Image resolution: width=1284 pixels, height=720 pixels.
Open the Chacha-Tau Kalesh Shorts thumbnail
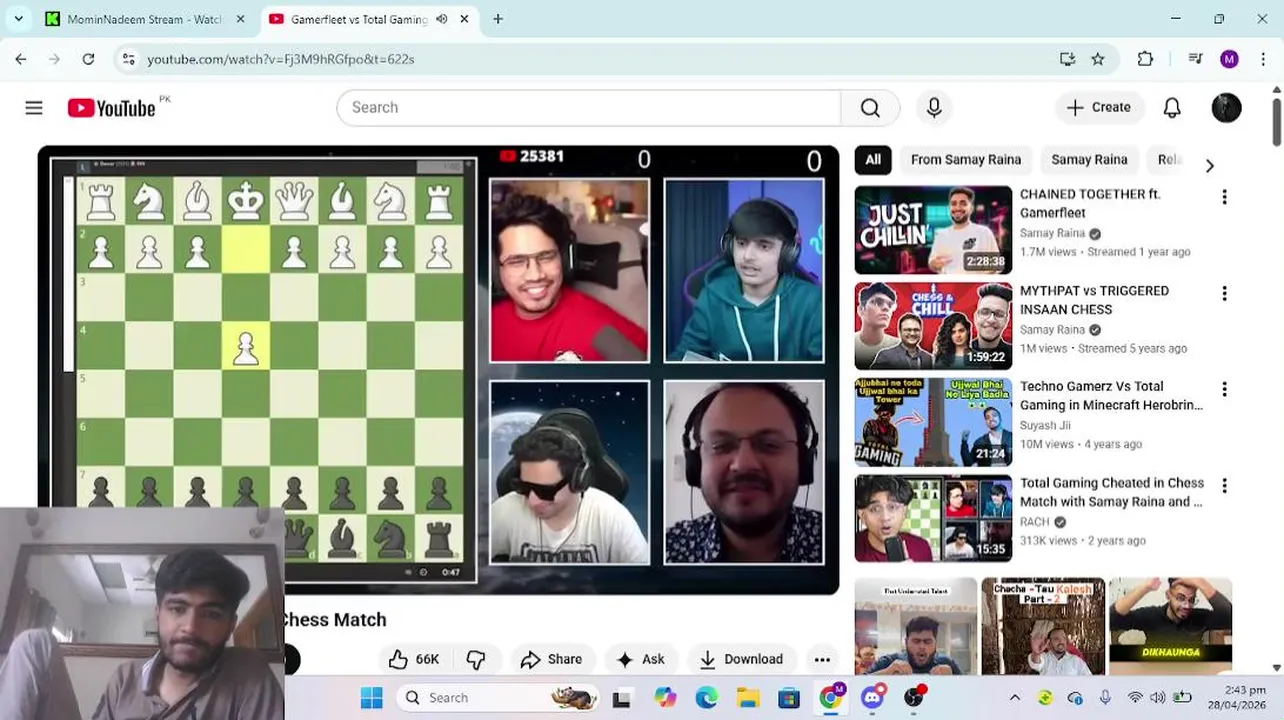click(1043, 626)
